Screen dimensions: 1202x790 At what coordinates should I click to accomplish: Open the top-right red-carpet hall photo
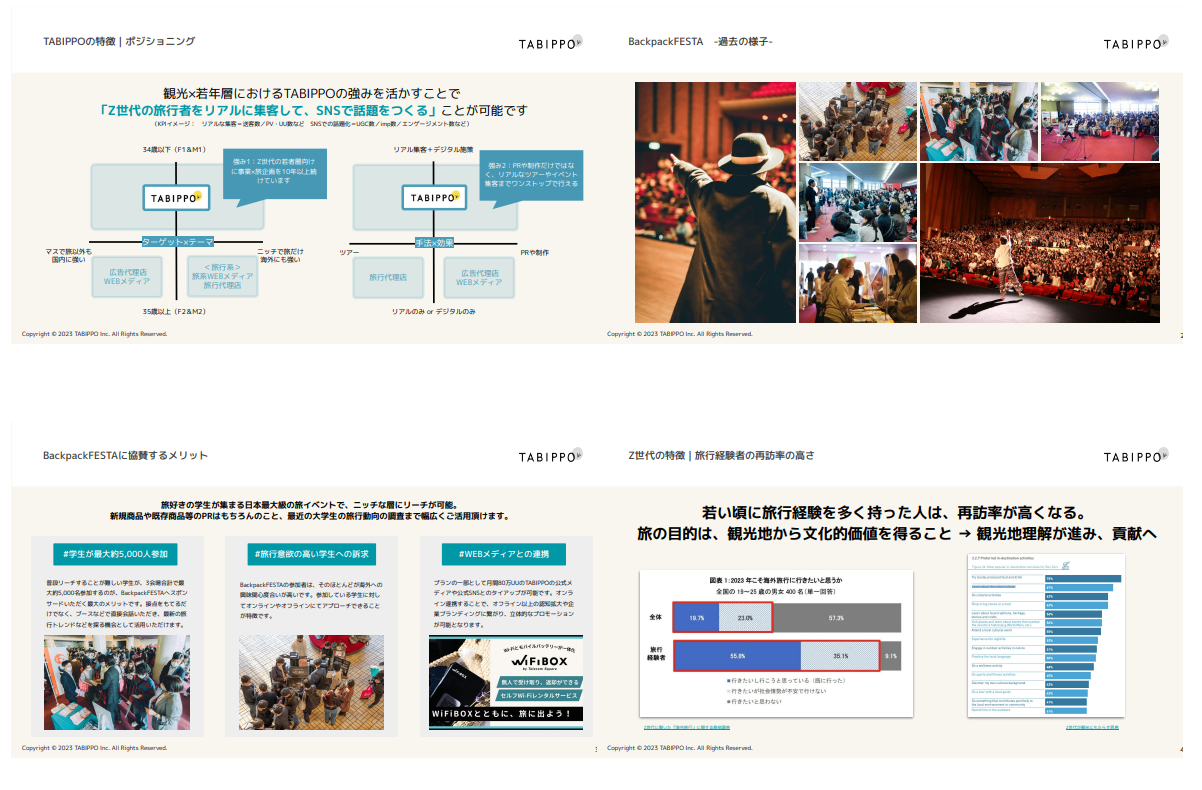coord(1100,121)
